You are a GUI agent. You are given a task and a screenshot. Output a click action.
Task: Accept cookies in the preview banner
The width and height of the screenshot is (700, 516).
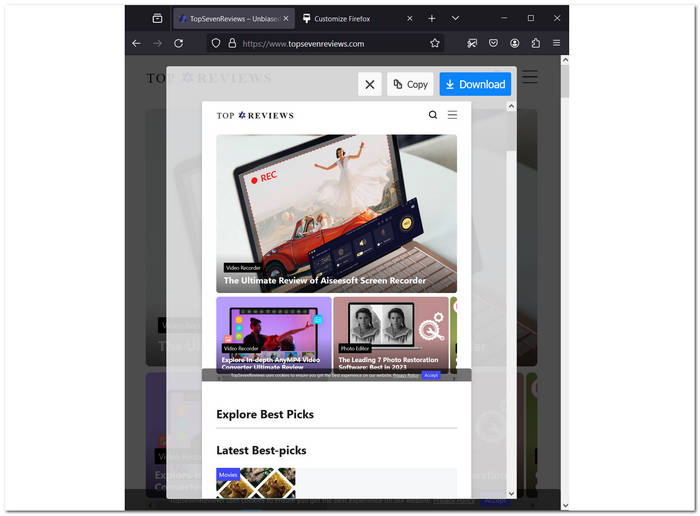(431, 375)
